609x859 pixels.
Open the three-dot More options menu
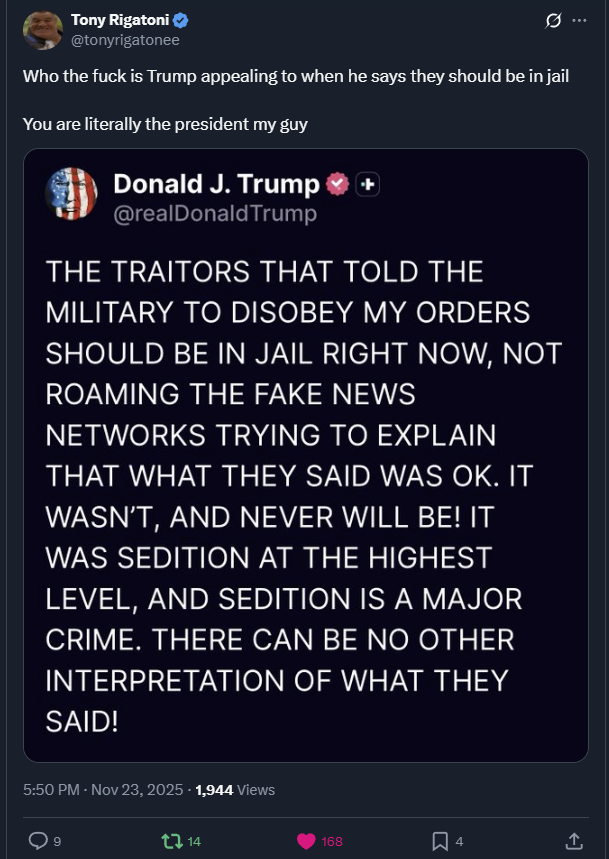[579, 21]
